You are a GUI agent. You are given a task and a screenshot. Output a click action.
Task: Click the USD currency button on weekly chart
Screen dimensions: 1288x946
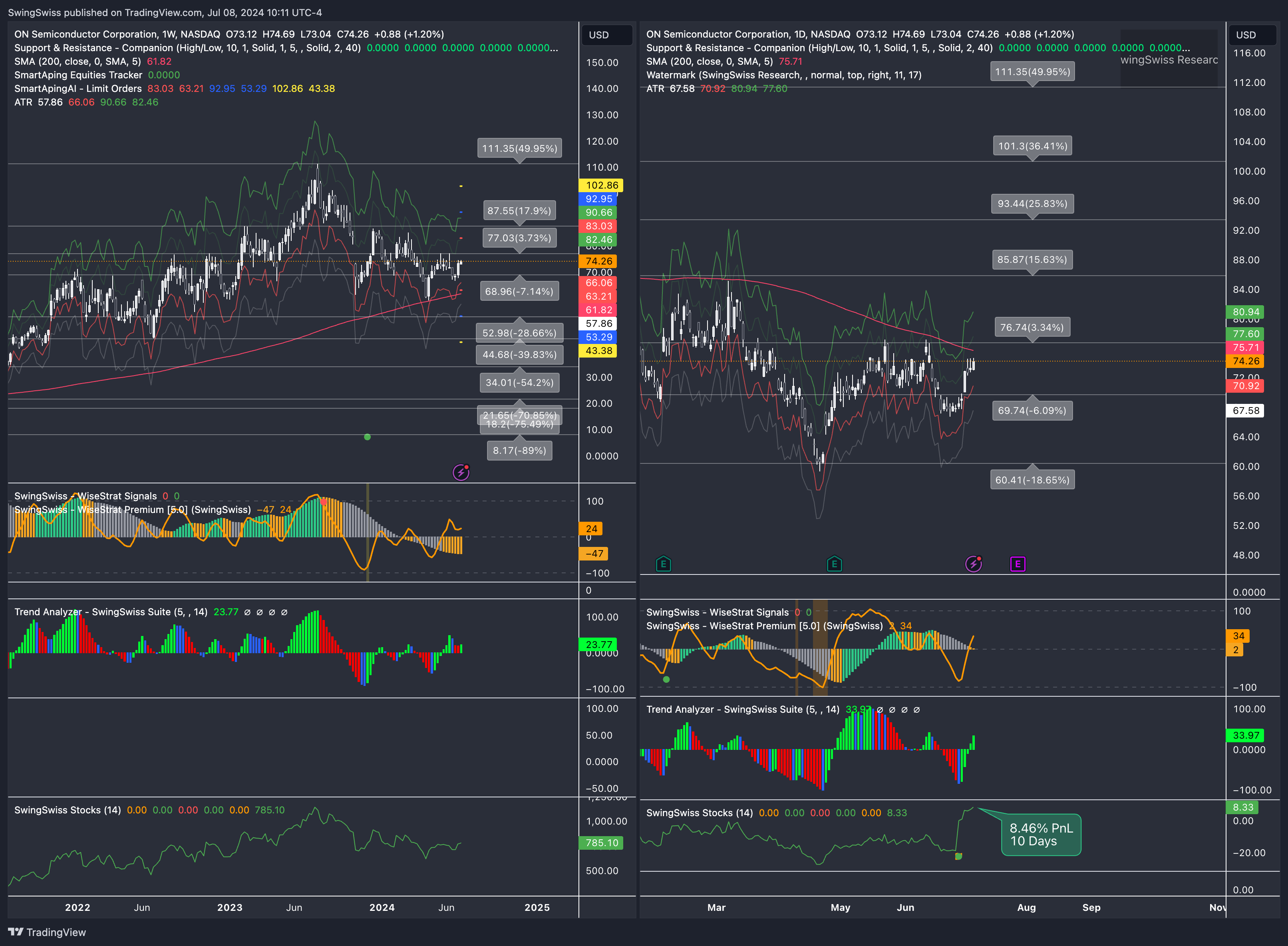tap(607, 35)
